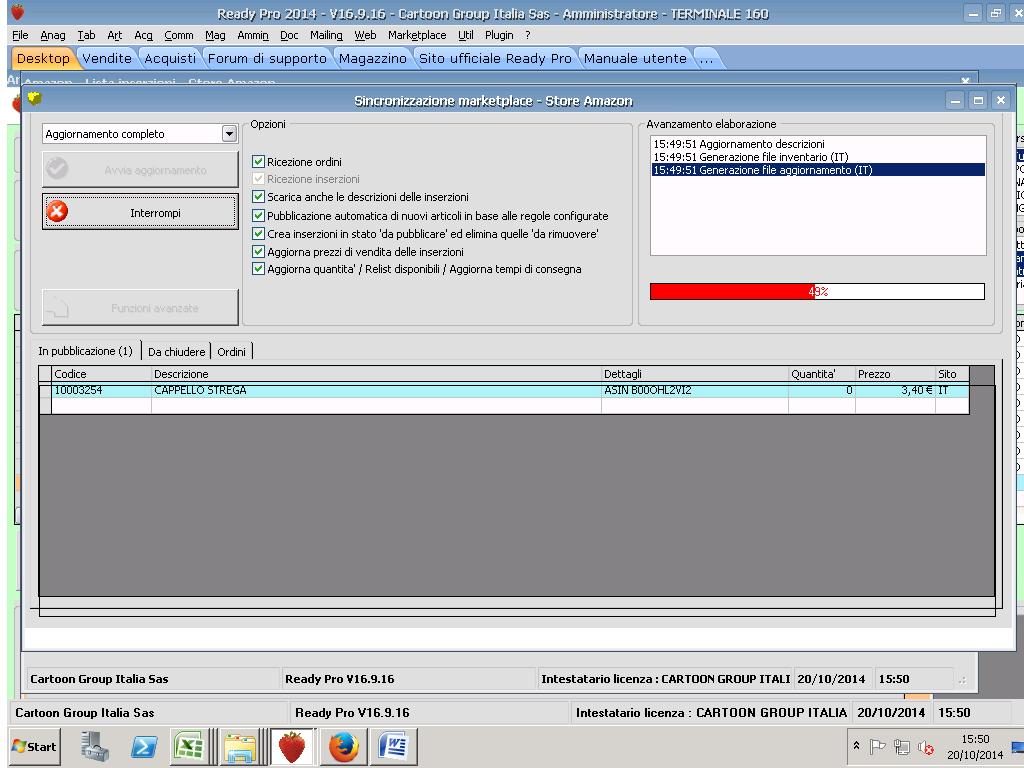Open the Tab menu
This screenshot has width=1024, height=768.
[86, 35]
